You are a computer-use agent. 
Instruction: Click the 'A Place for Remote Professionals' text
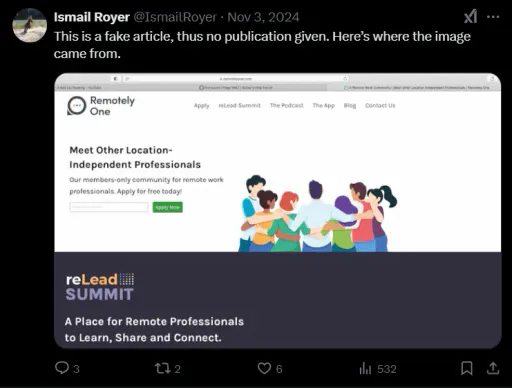click(154, 322)
